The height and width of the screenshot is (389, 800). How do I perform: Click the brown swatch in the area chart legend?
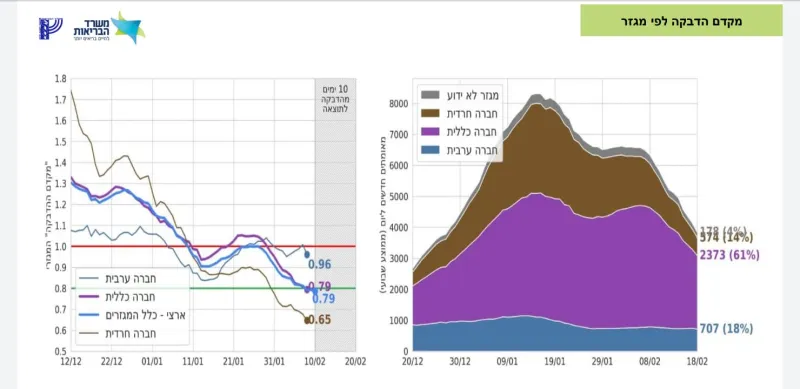(x=430, y=113)
